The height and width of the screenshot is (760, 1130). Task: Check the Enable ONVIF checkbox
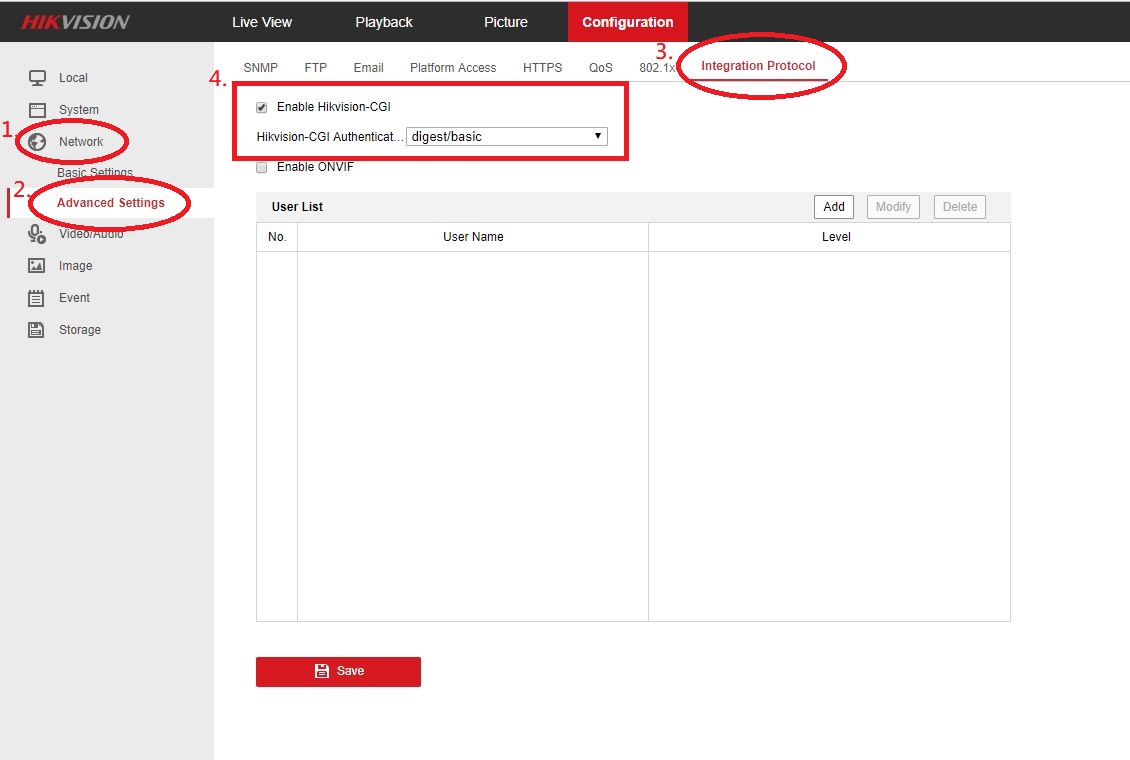coord(262,167)
